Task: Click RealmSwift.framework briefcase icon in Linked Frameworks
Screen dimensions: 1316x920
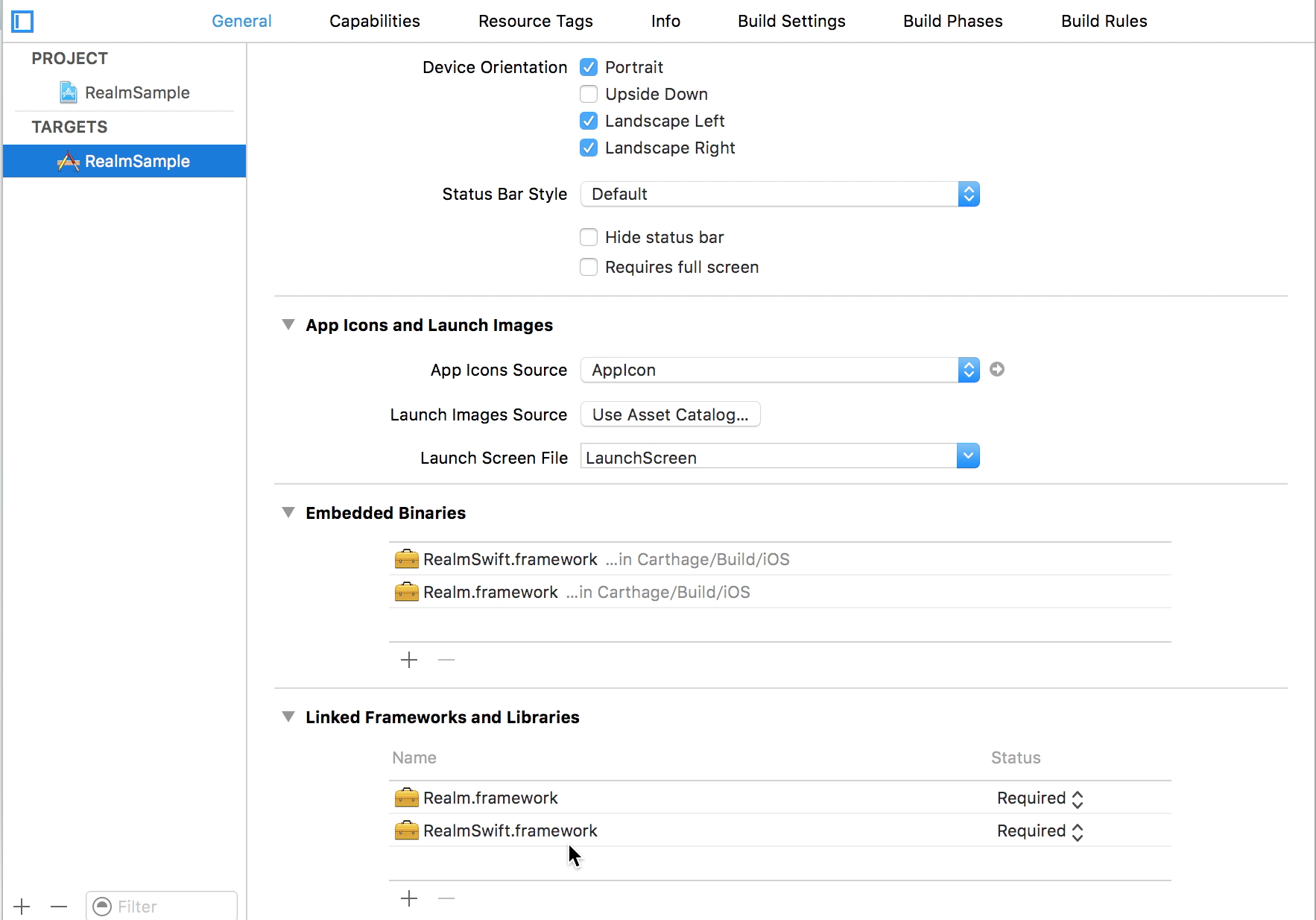Action: pos(406,830)
